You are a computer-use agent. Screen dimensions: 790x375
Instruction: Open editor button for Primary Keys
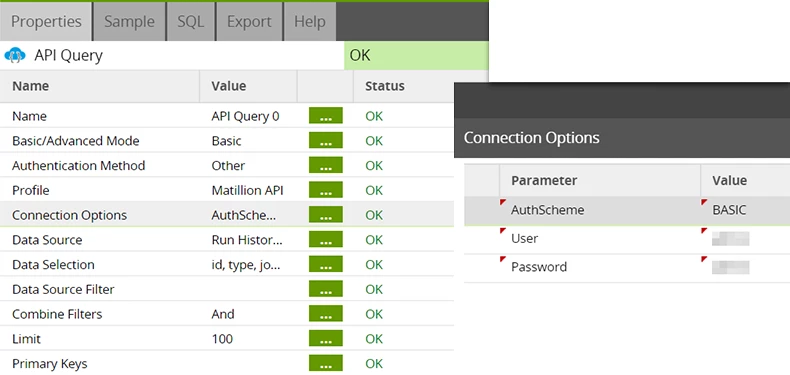[325, 363]
